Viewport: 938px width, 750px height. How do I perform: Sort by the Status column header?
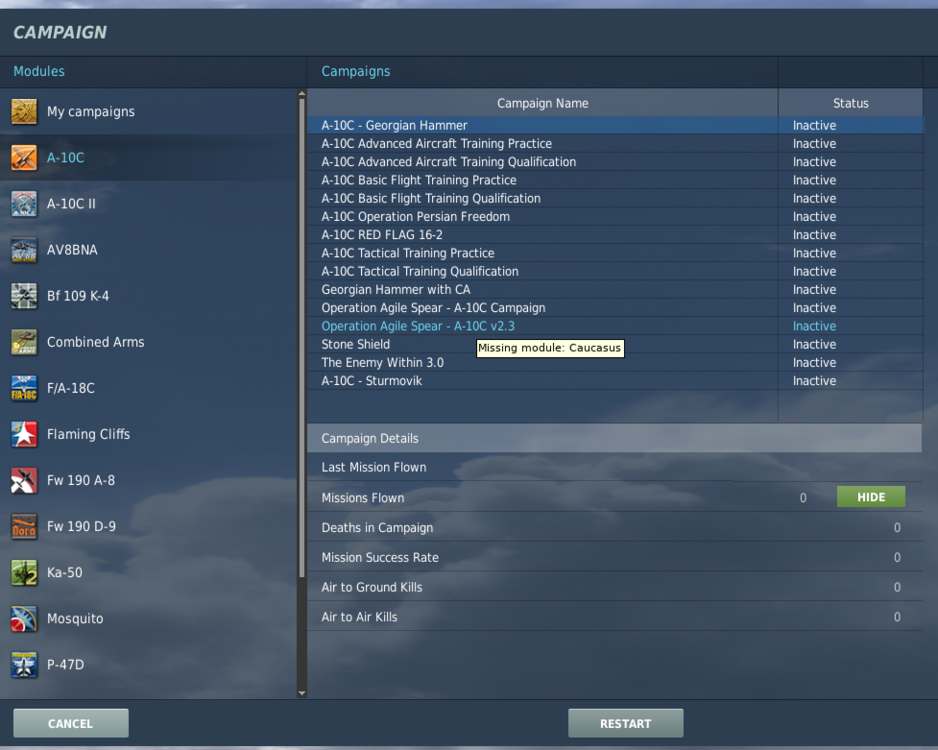(x=850, y=103)
